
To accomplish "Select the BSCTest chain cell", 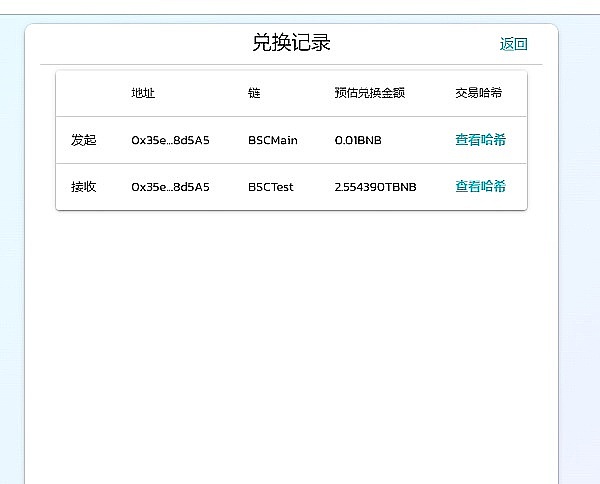I will click(271, 187).
